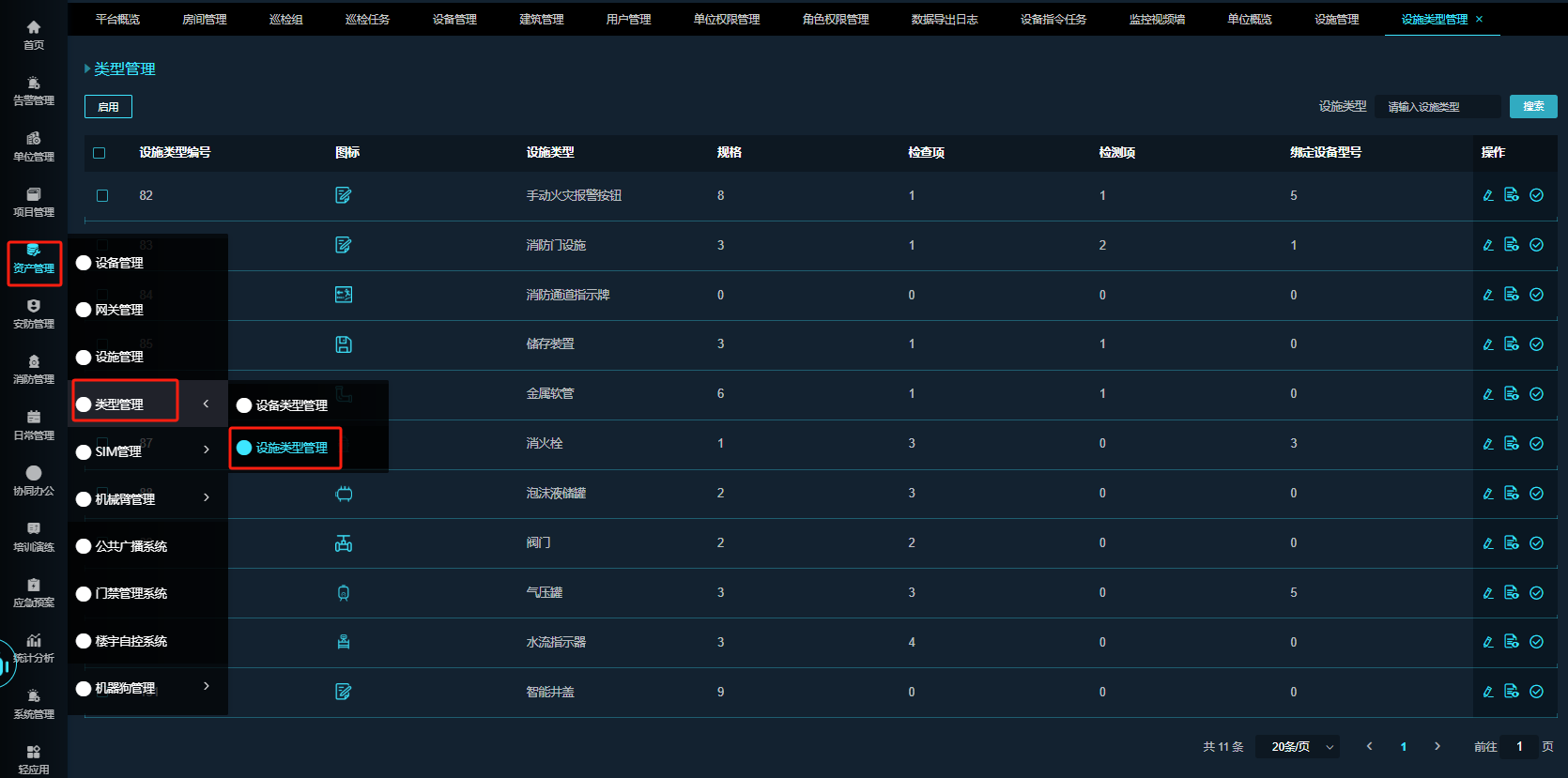Tick the select-all checkbox in table header
The height and width of the screenshot is (778, 1568).
pyautogui.click(x=100, y=153)
